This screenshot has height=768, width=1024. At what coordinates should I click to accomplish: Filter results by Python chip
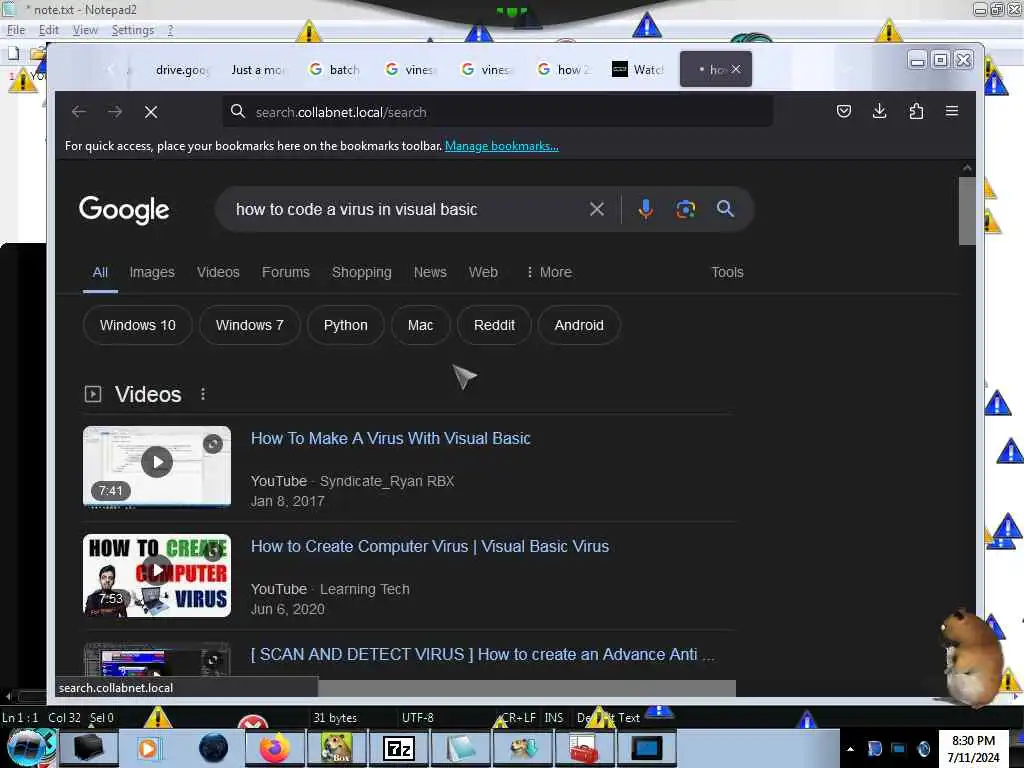point(345,325)
